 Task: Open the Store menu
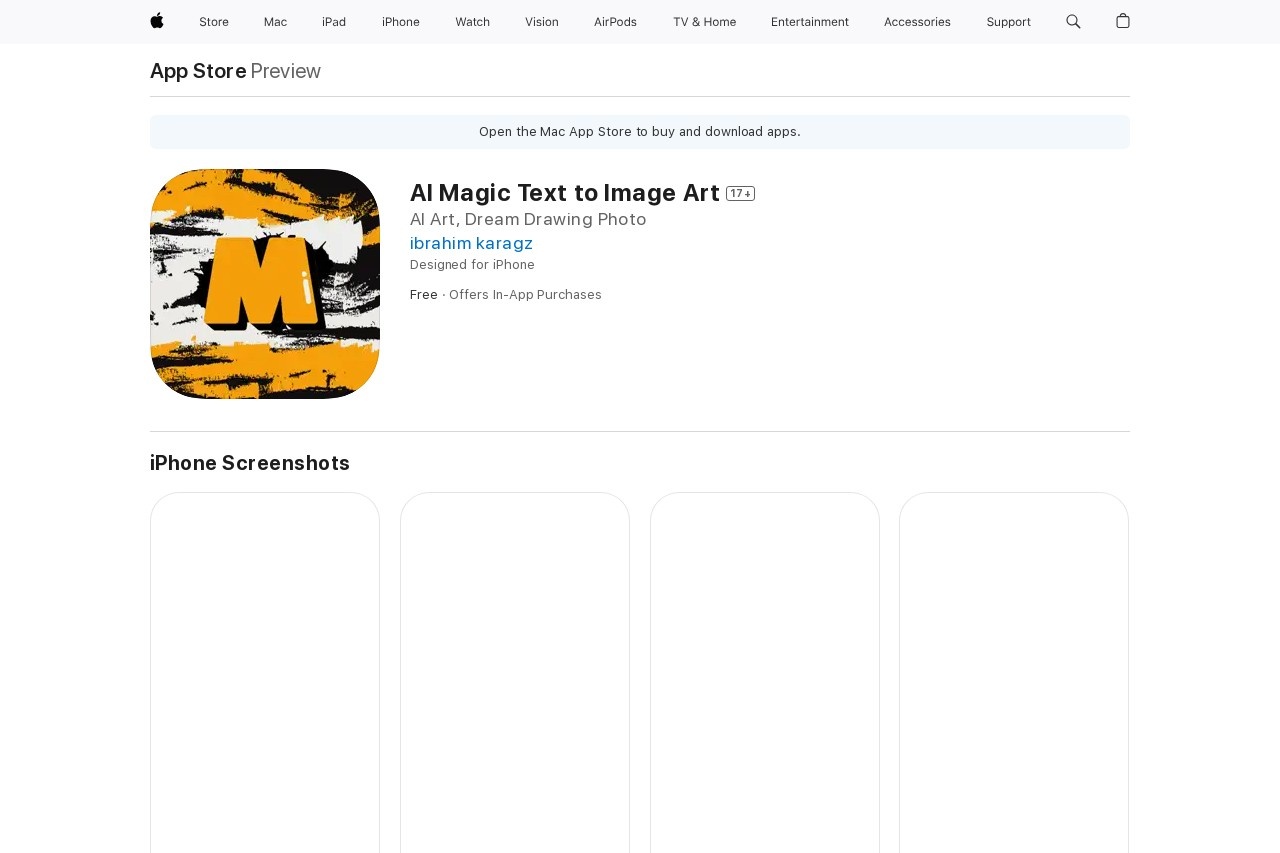point(214,22)
